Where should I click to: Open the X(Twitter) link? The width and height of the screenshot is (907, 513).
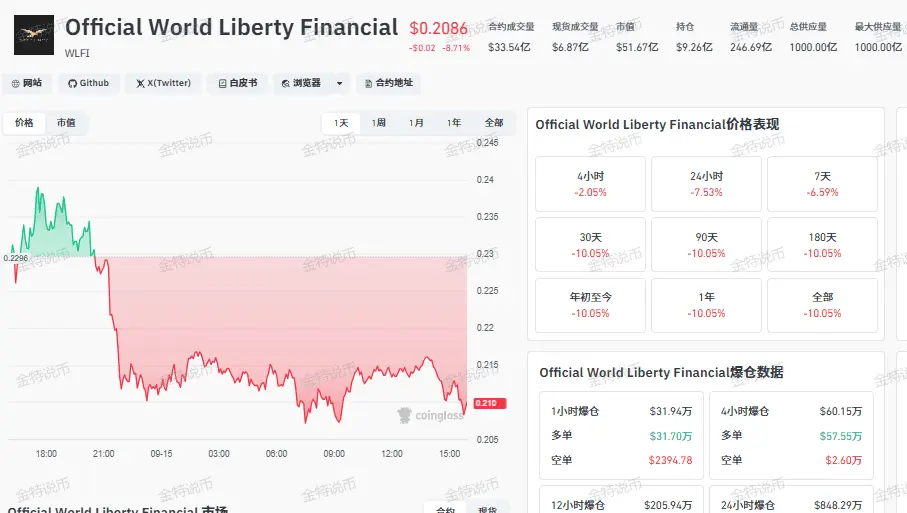pyautogui.click(x=164, y=83)
